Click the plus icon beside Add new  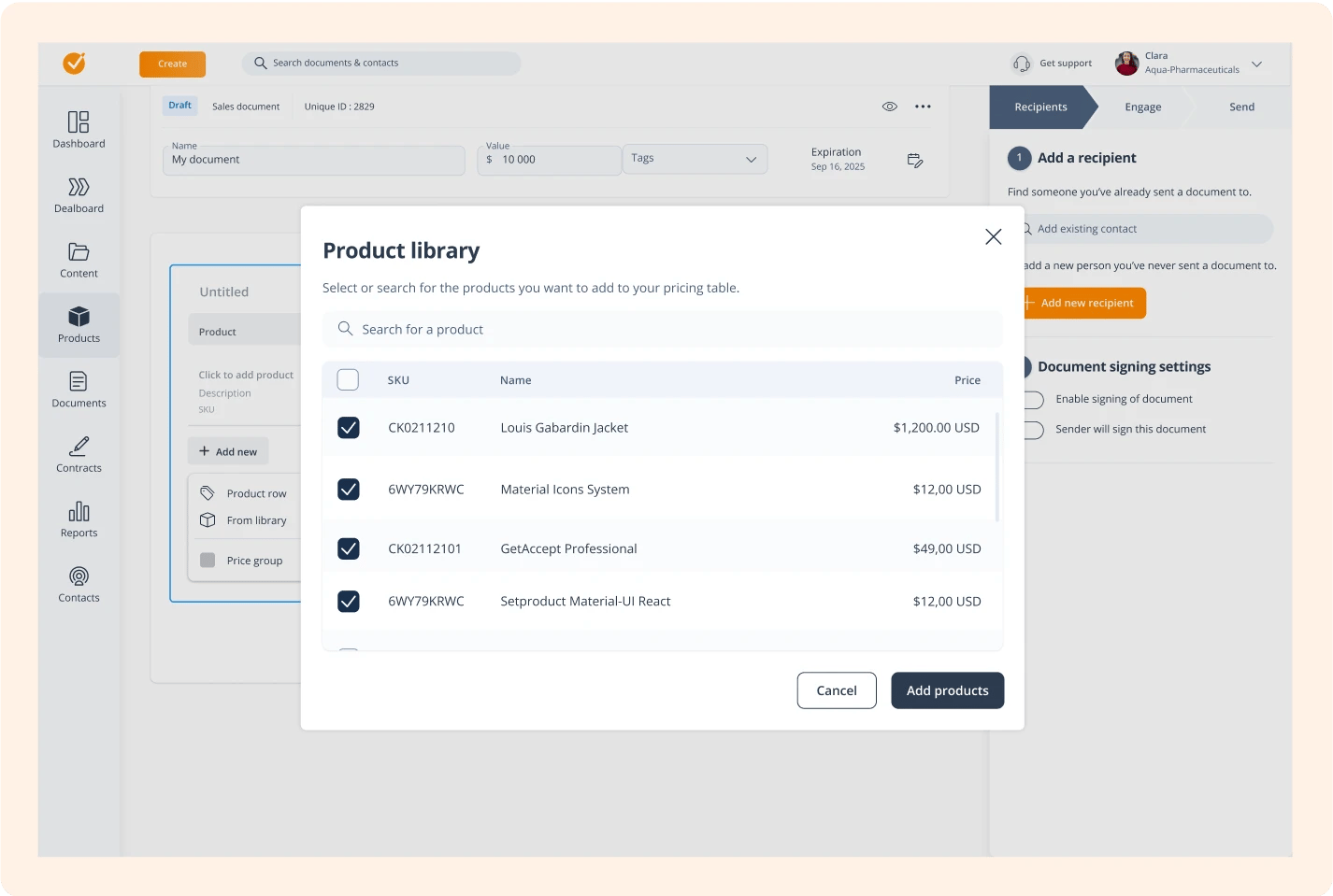pyautogui.click(x=204, y=451)
